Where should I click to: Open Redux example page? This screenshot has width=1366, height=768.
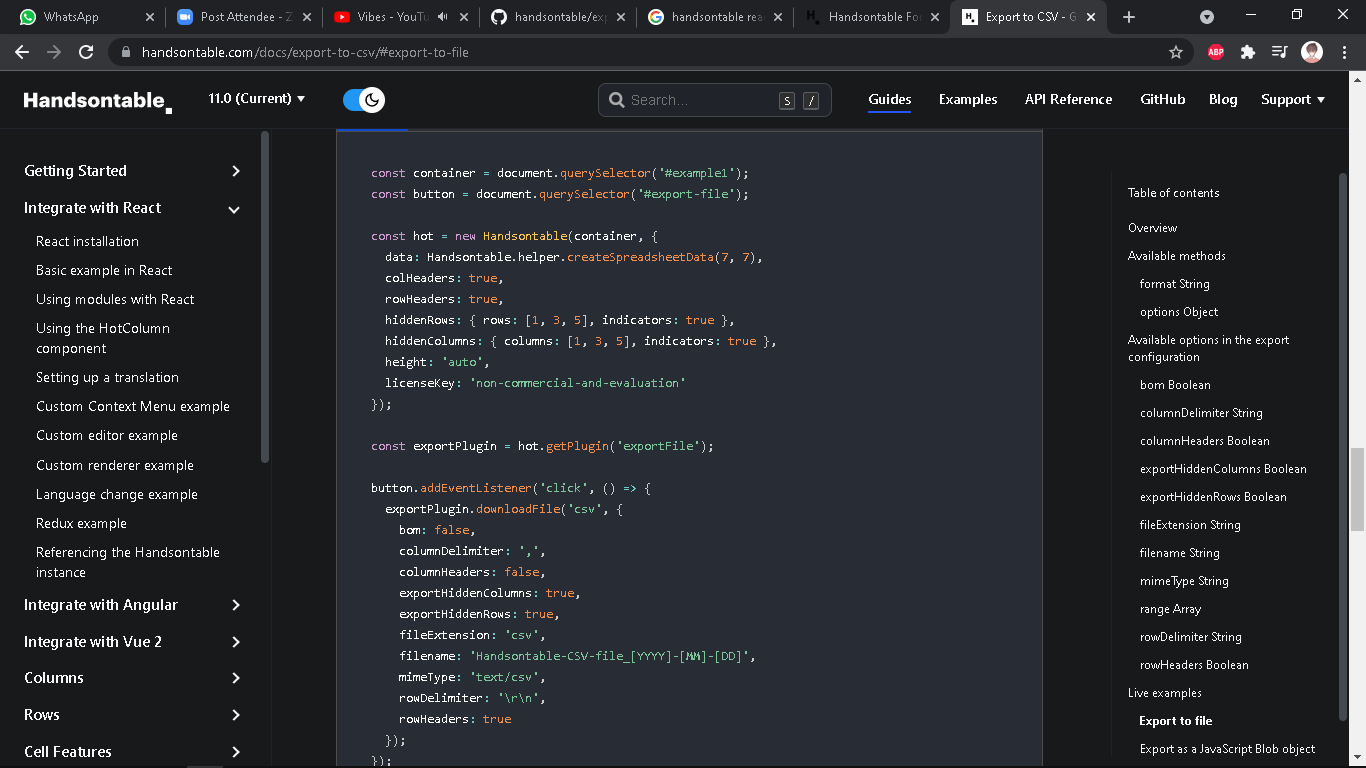pyautogui.click(x=81, y=523)
